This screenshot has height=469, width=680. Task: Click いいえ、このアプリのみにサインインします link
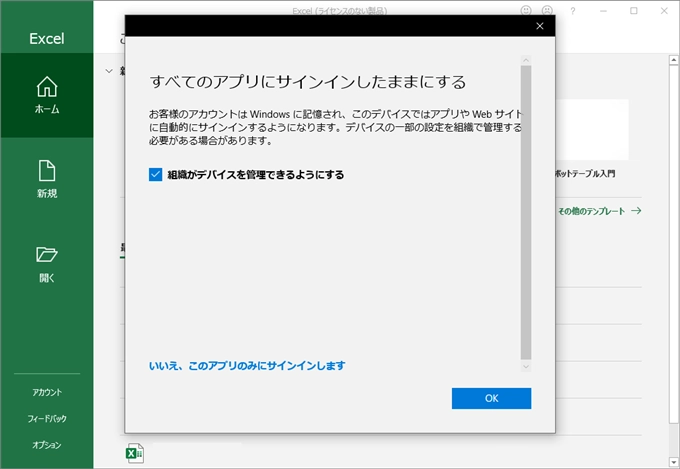[x=247, y=366]
